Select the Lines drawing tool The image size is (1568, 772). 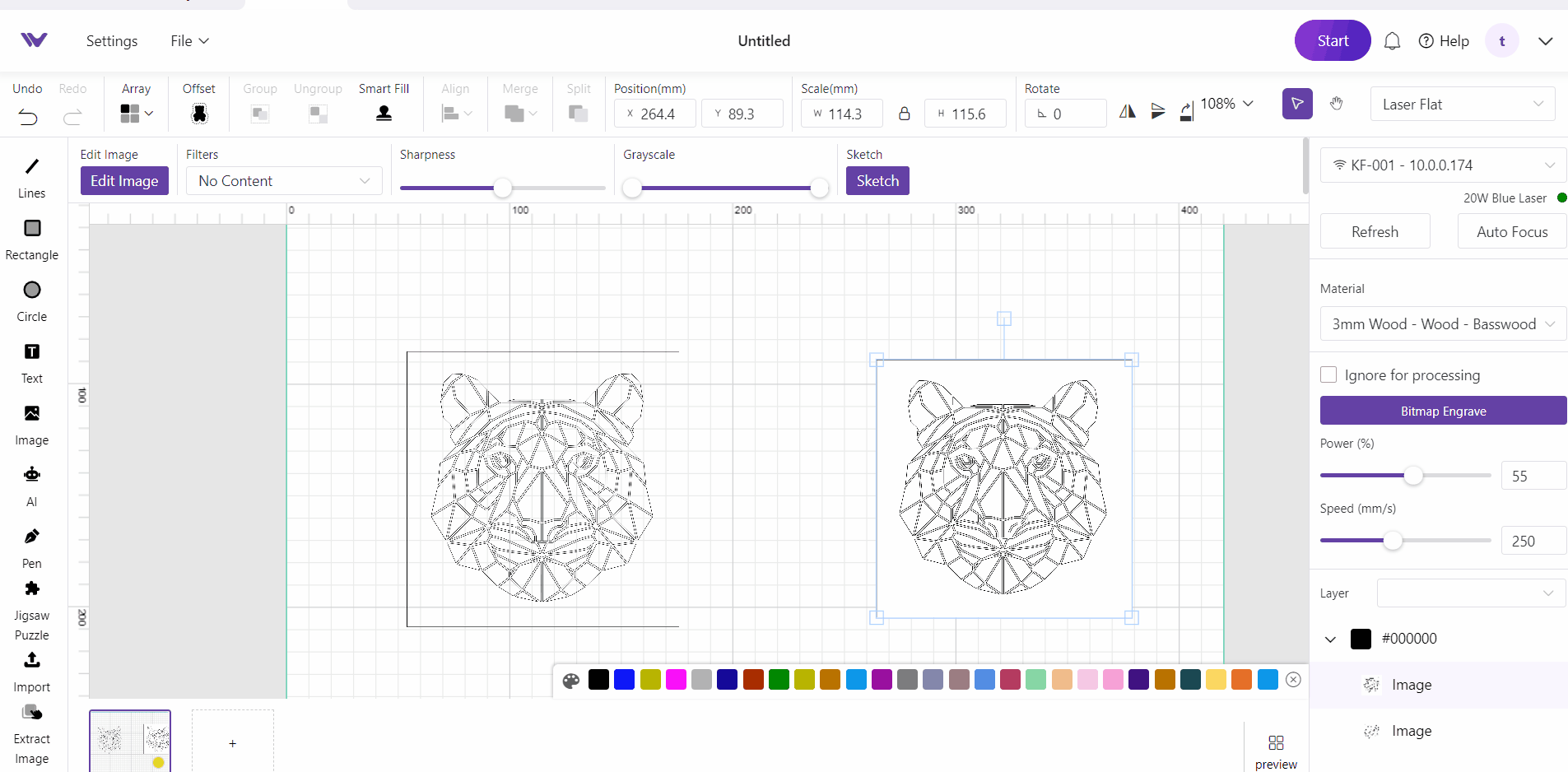(31, 167)
